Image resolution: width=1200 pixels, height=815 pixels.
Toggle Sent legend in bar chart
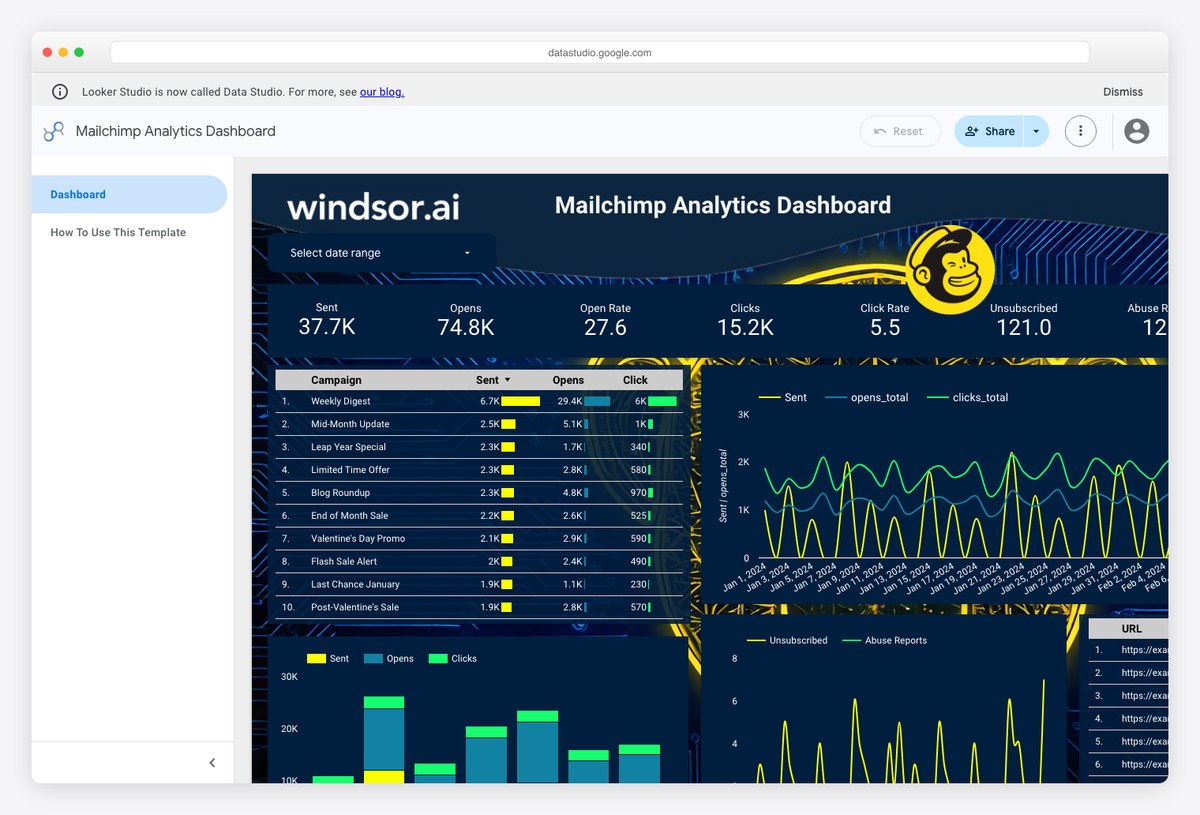coord(328,659)
